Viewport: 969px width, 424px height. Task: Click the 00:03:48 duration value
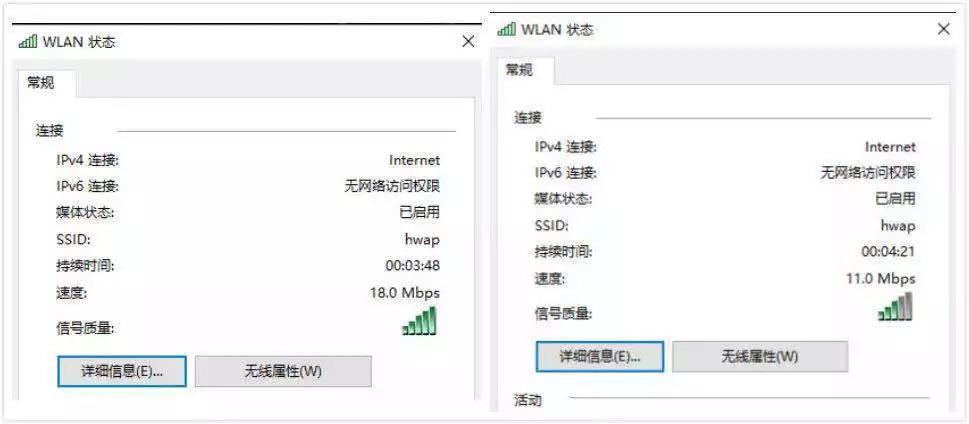412,266
